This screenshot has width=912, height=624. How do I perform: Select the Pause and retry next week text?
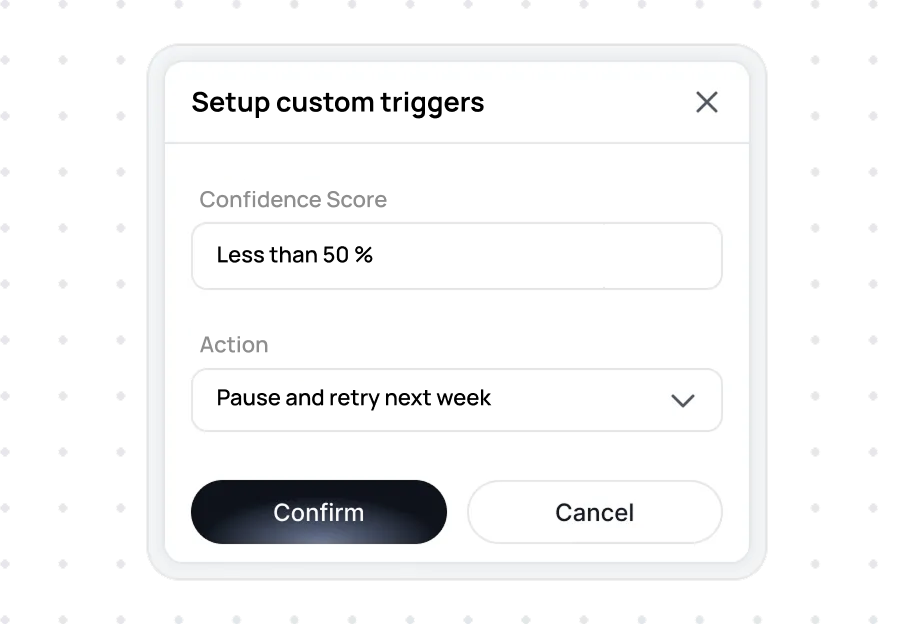(354, 398)
